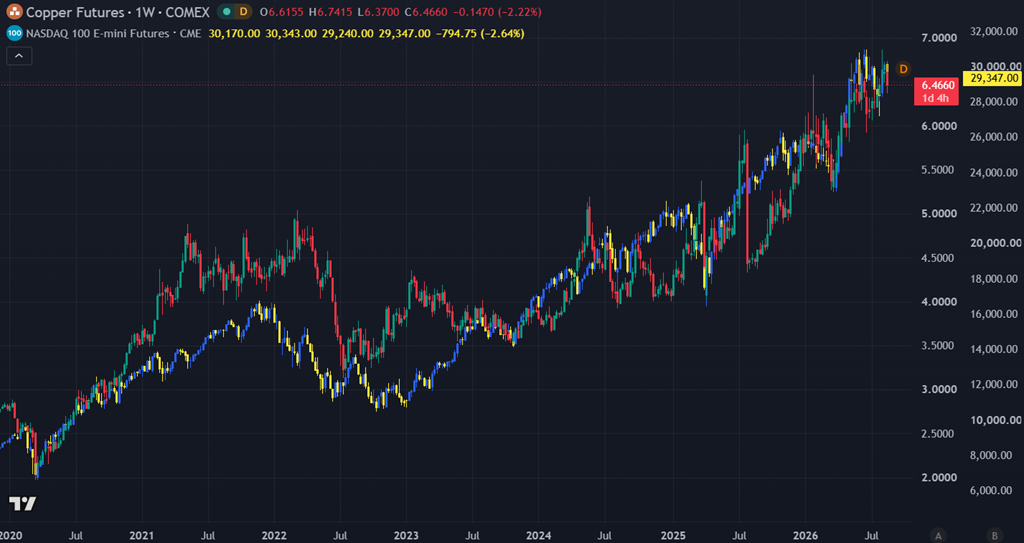Click the low value L6.3700 in legend
This screenshot has width=1024, height=543.
pyautogui.click(x=381, y=12)
